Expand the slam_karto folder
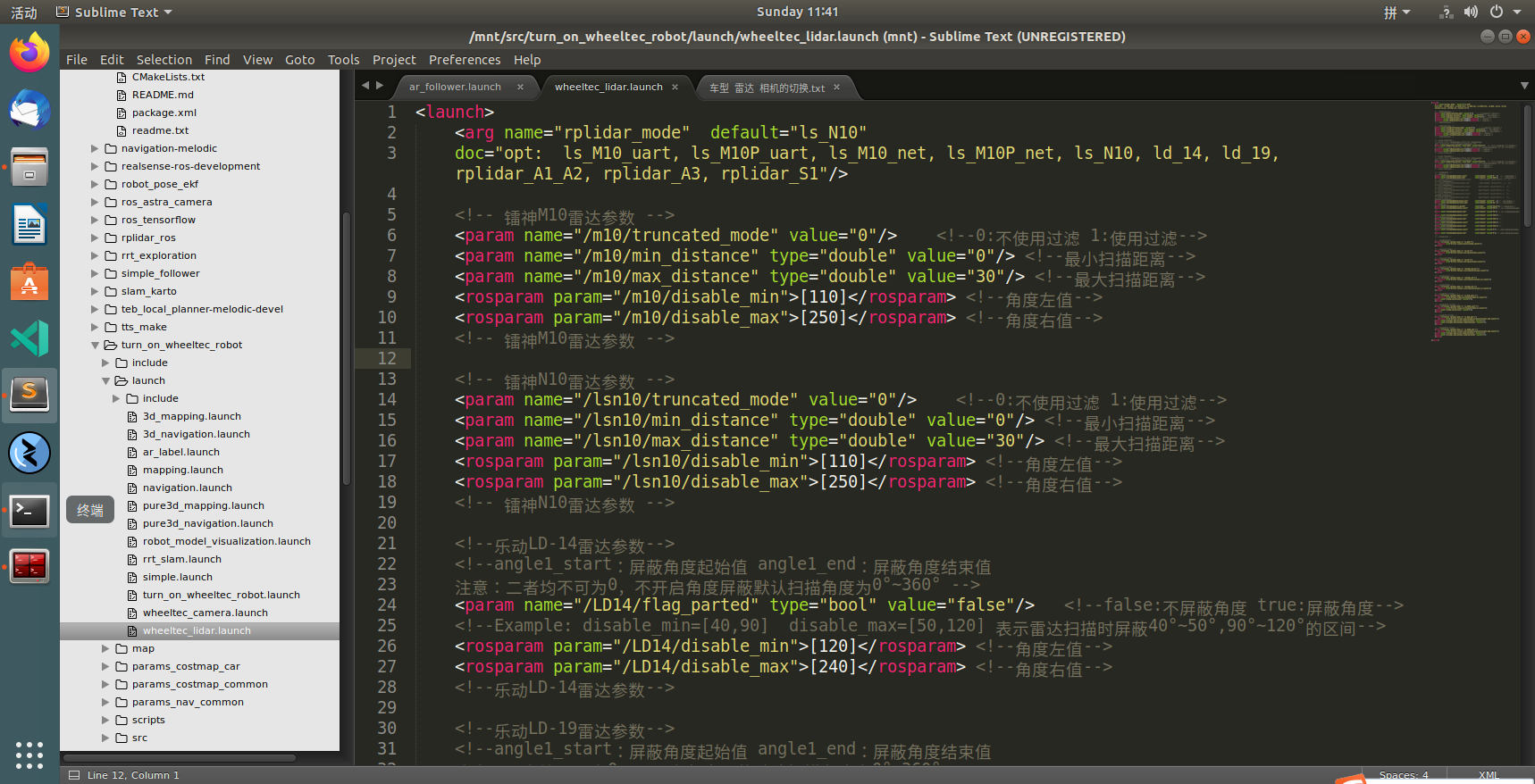 [x=95, y=291]
